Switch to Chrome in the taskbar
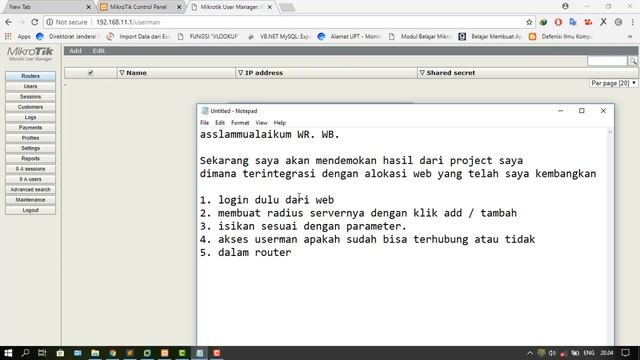Viewport: 640px width, 360px height. click(x=113, y=353)
